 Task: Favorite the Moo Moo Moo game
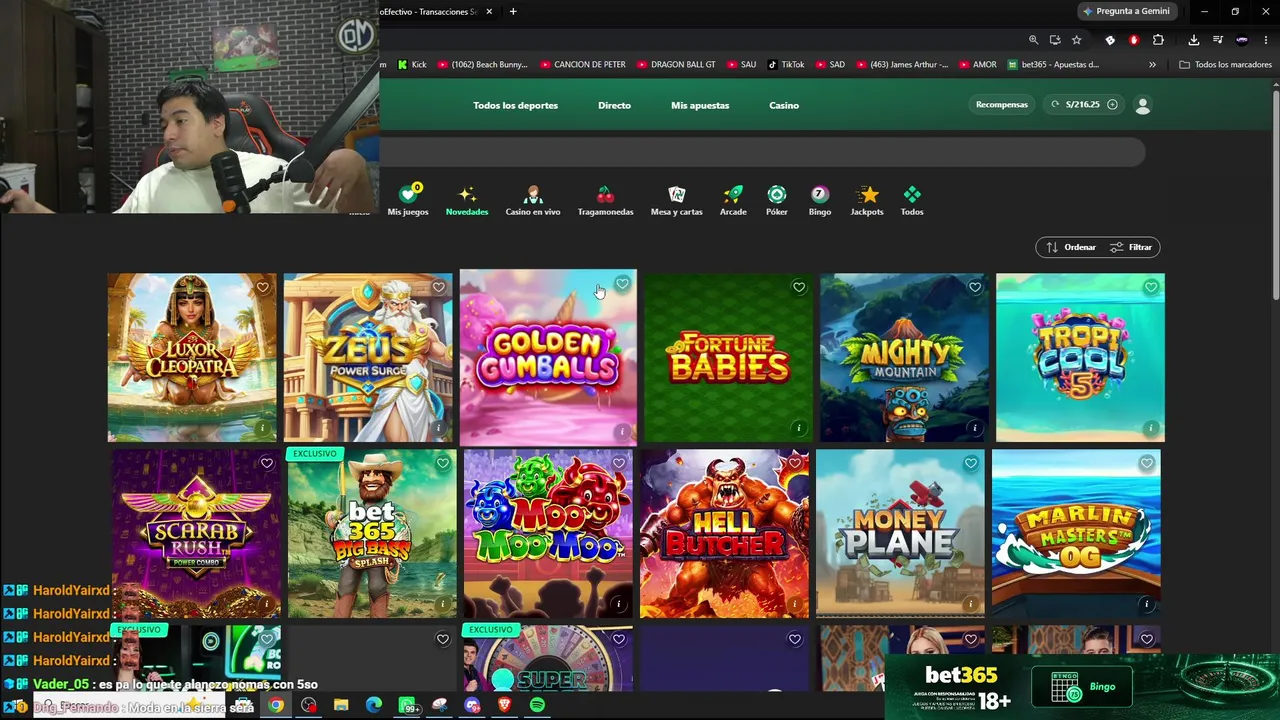point(618,463)
